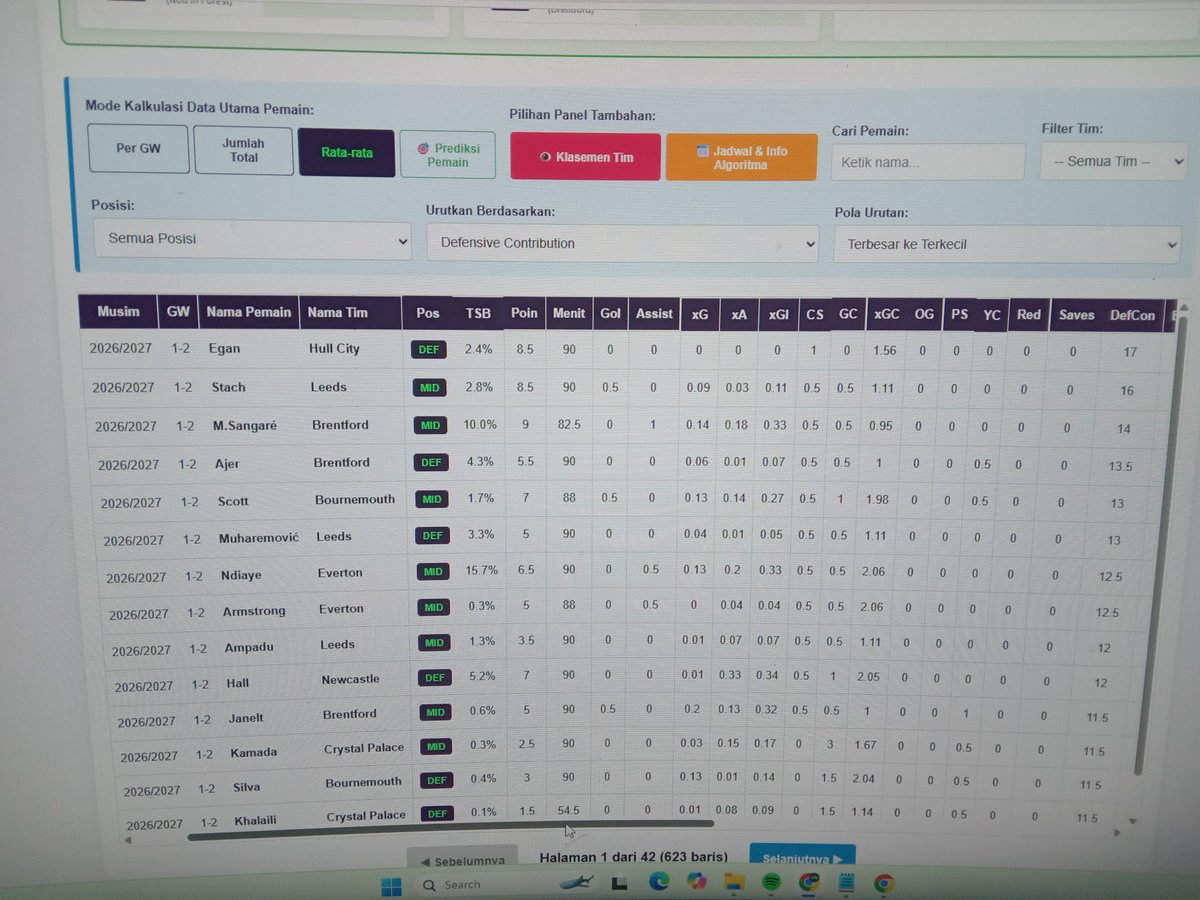Switch to the active Chrome profile window

(809, 882)
